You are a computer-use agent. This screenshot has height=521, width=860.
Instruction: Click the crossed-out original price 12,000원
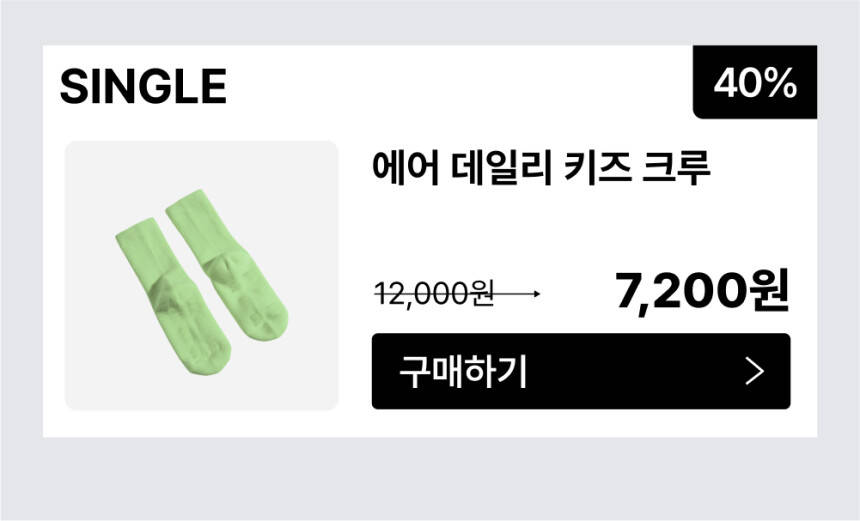(434, 294)
